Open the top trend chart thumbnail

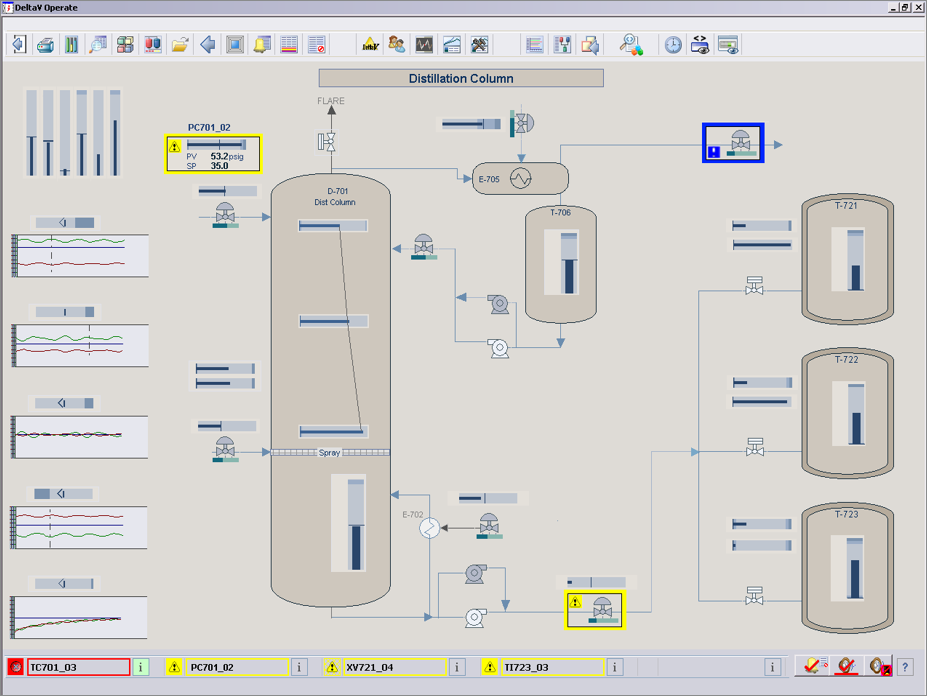(x=80, y=256)
